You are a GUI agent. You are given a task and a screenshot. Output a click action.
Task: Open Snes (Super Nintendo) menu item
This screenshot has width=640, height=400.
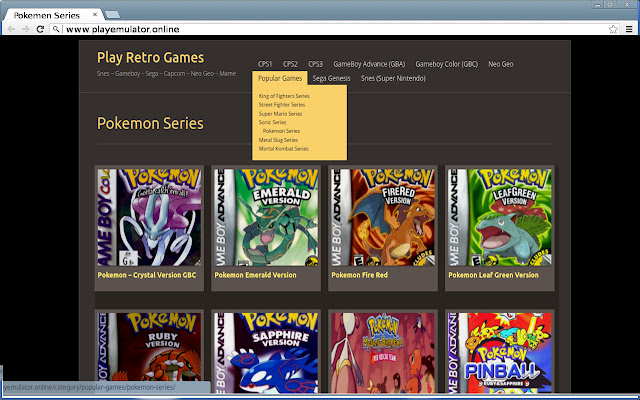pos(393,78)
